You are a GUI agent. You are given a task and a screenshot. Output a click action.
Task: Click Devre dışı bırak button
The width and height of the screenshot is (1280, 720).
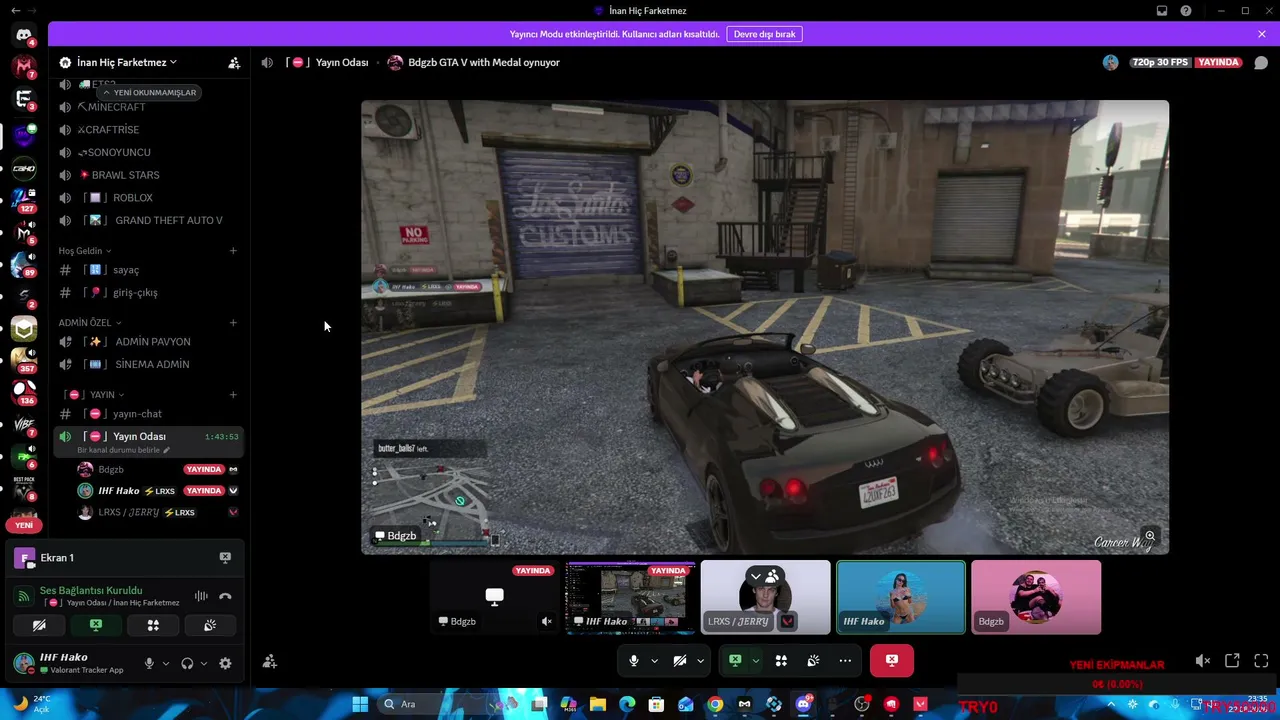[x=764, y=34]
